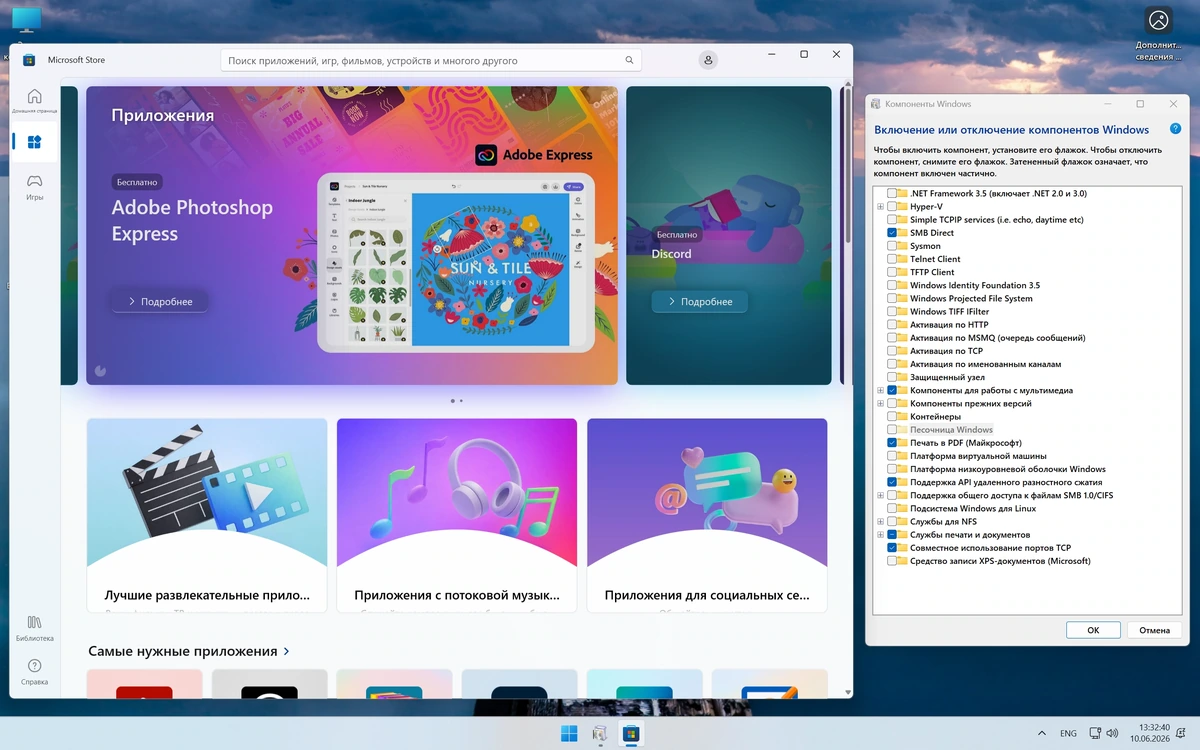Click the Adobe Express logo on the banner
Viewport: 1200px width, 750px height.
tap(486, 155)
